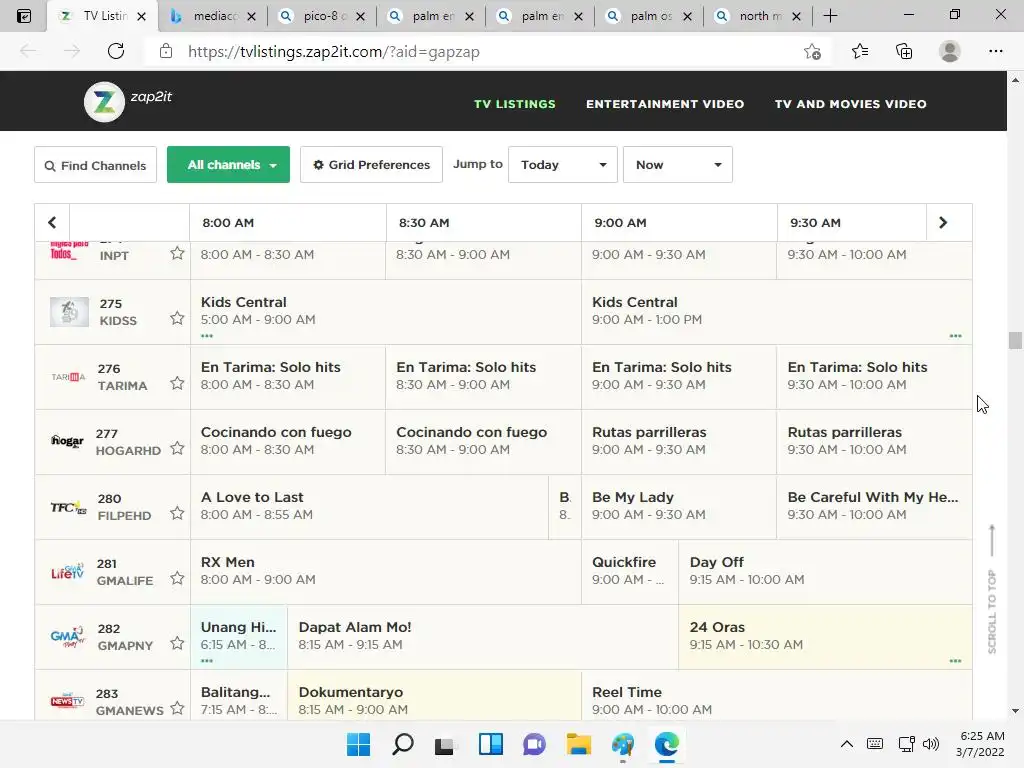The height and width of the screenshot is (768, 1024).
Task: Open Widgets from the taskbar
Action: pyautogui.click(x=490, y=744)
